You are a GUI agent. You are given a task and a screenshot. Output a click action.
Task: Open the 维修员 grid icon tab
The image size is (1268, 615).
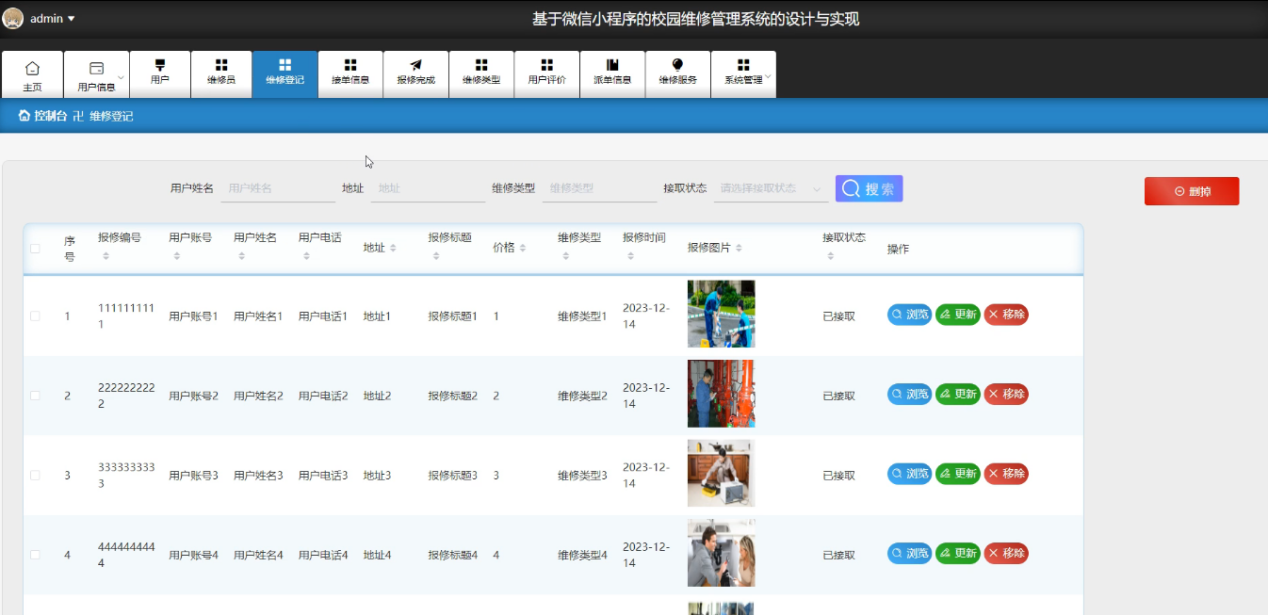pyautogui.click(x=221, y=75)
